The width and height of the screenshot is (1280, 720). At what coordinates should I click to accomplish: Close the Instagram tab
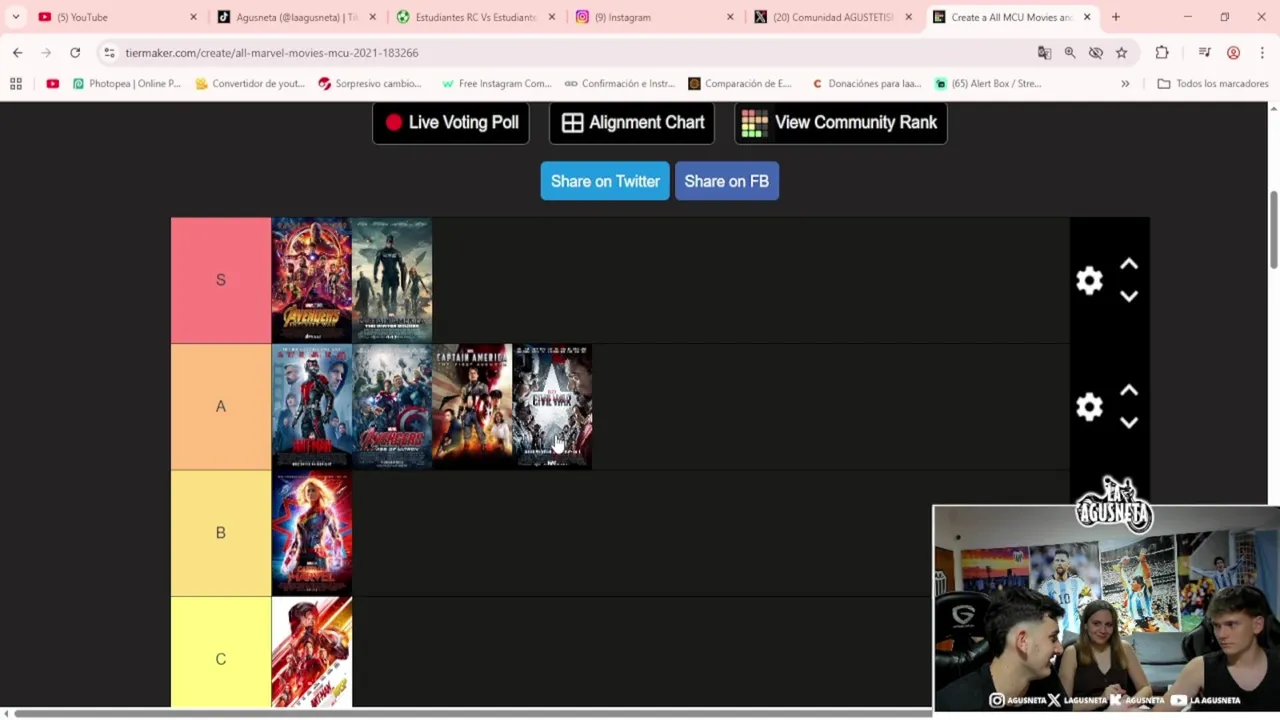coord(730,17)
